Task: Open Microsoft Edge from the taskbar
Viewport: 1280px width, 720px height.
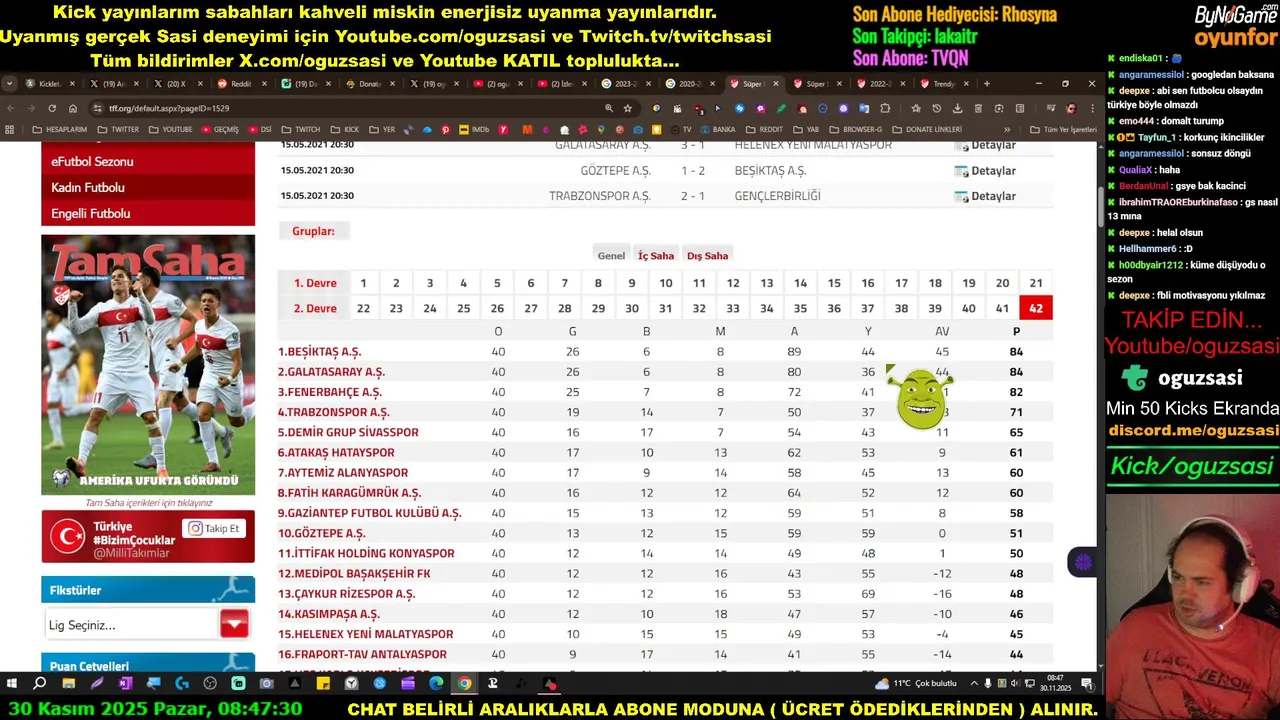Action: click(x=436, y=684)
